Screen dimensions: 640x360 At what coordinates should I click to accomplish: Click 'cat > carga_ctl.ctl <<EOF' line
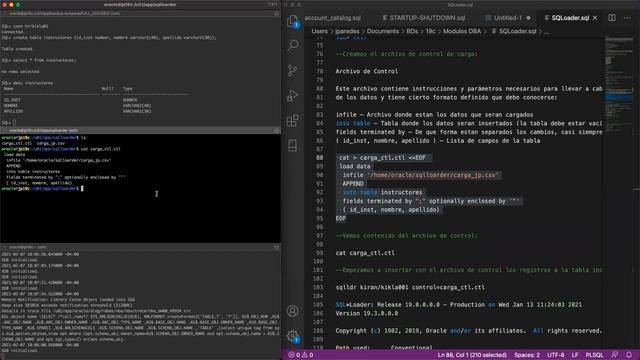[x=382, y=158]
